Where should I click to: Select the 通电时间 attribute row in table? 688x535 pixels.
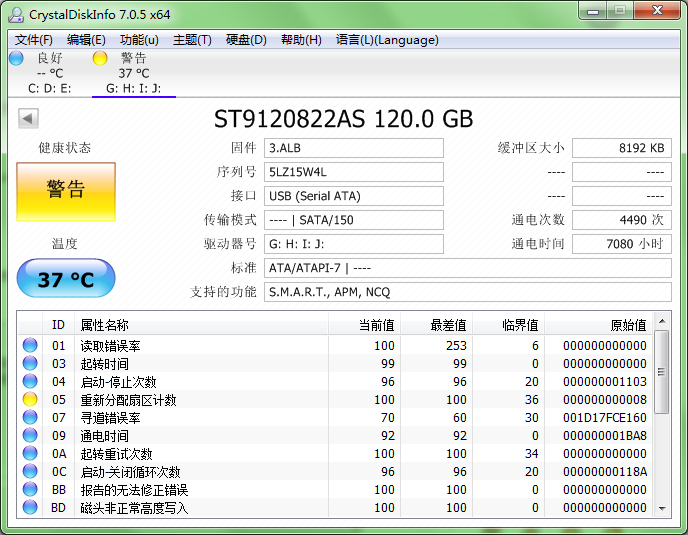(335, 435)
